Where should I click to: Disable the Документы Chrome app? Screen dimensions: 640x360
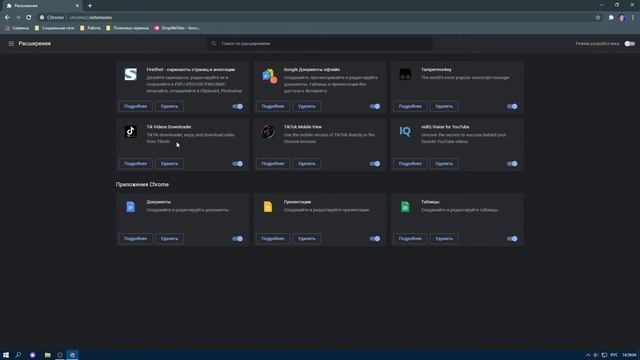point(238,239)
